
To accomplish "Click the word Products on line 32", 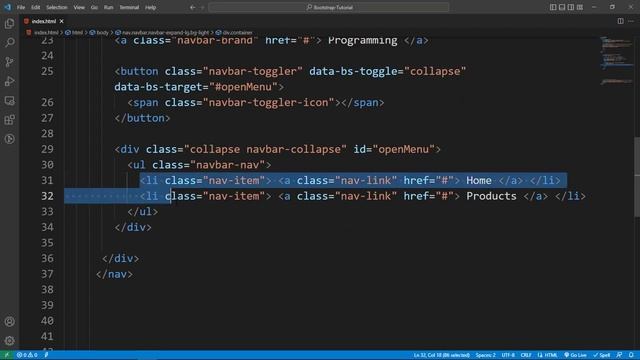I will pos(491,196).
